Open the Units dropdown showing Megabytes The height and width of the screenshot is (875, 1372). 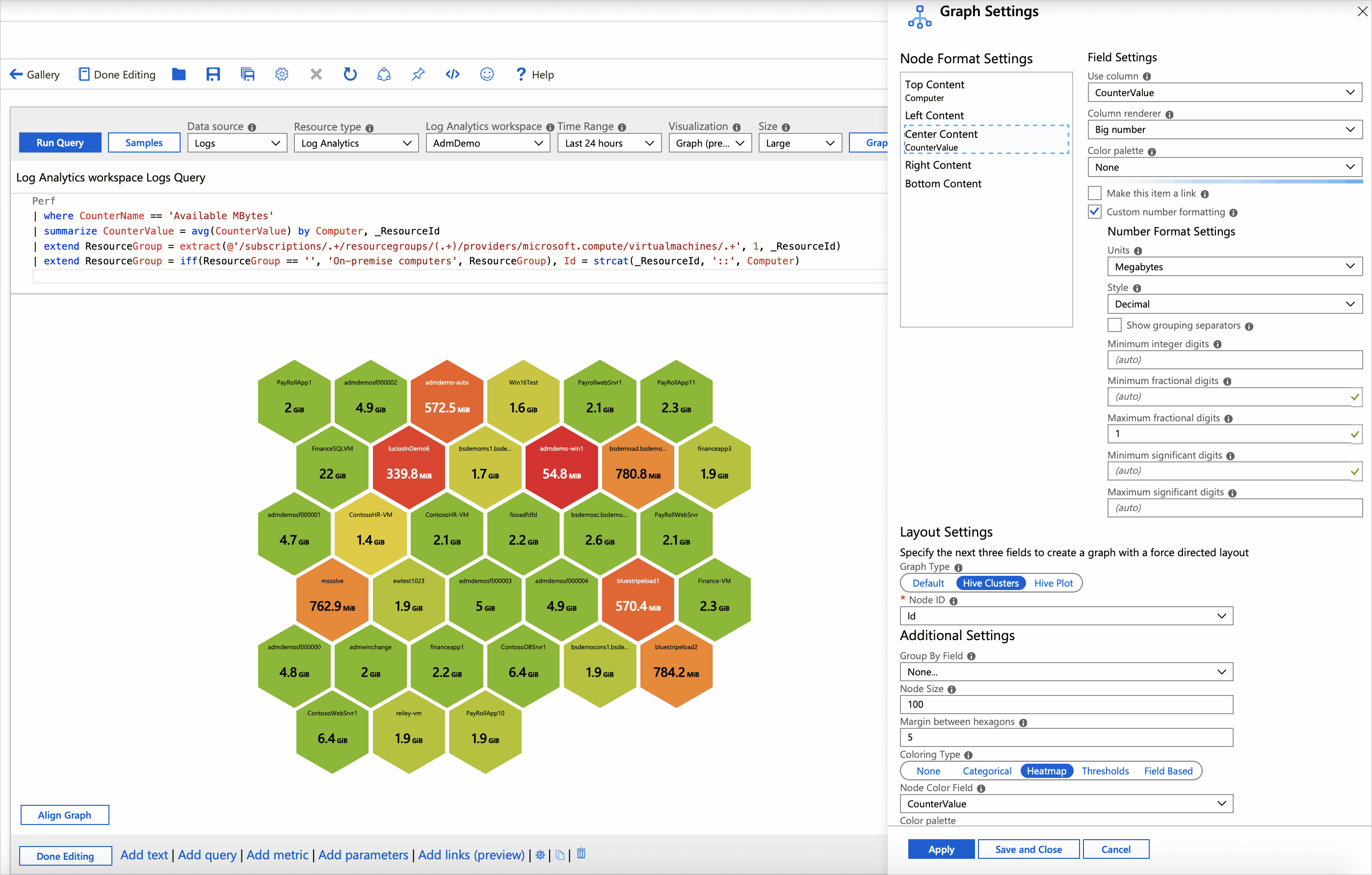coord(1234,266)
